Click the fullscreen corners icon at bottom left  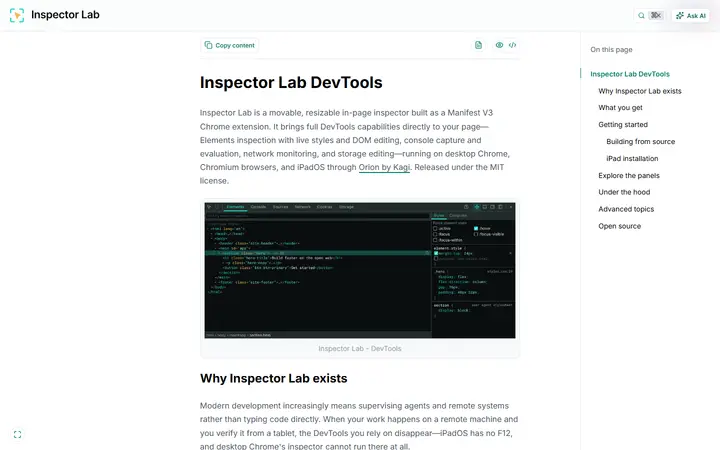click(x=17, y=434)
